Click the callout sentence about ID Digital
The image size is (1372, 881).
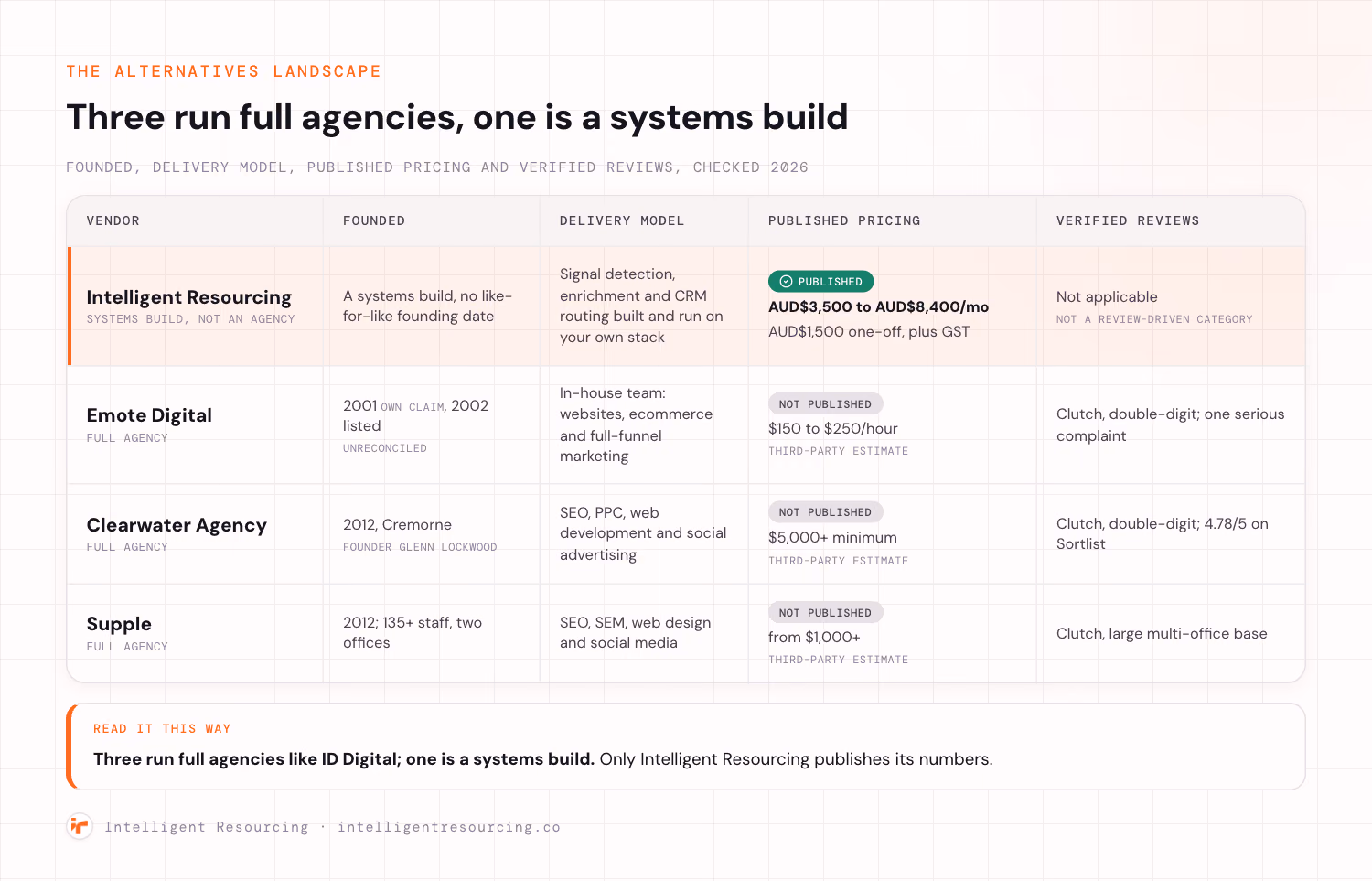pos(542,759)
